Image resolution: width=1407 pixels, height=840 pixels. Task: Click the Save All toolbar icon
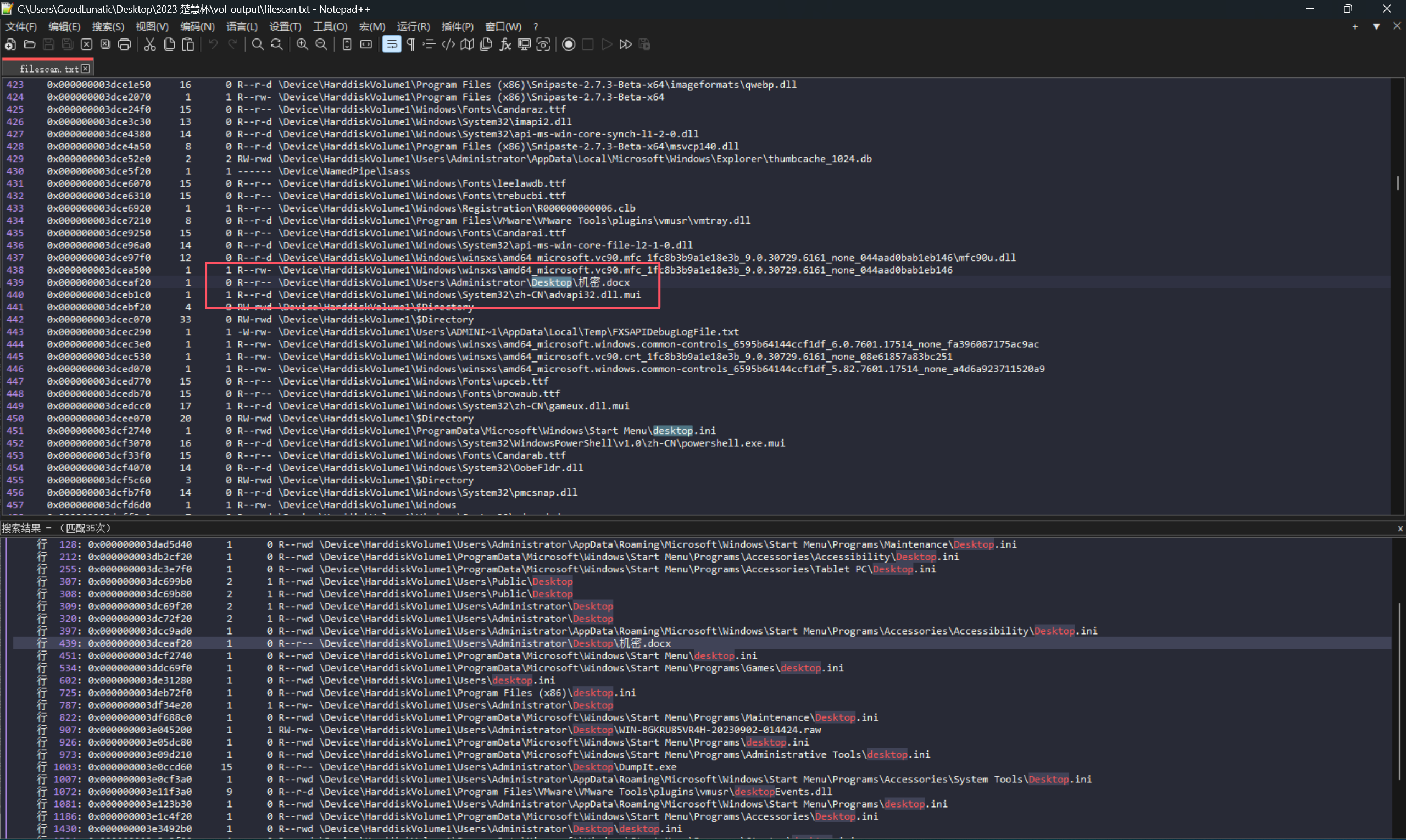point(68,44)
